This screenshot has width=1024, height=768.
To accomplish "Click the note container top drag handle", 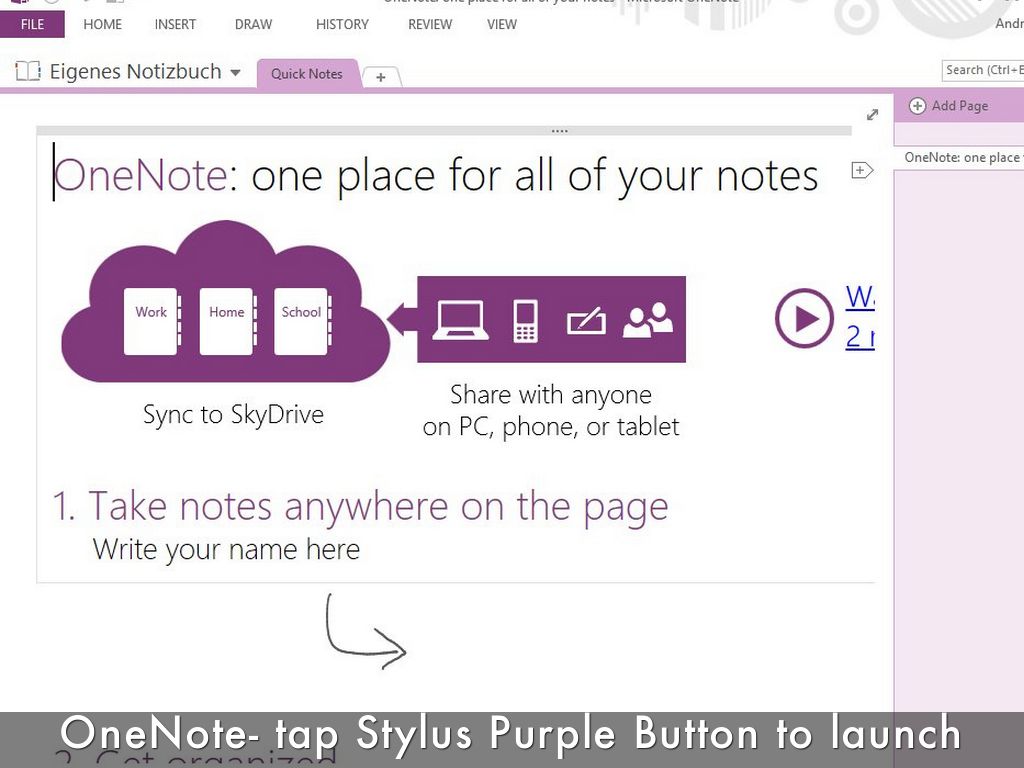I will click(x=559, y=131).
